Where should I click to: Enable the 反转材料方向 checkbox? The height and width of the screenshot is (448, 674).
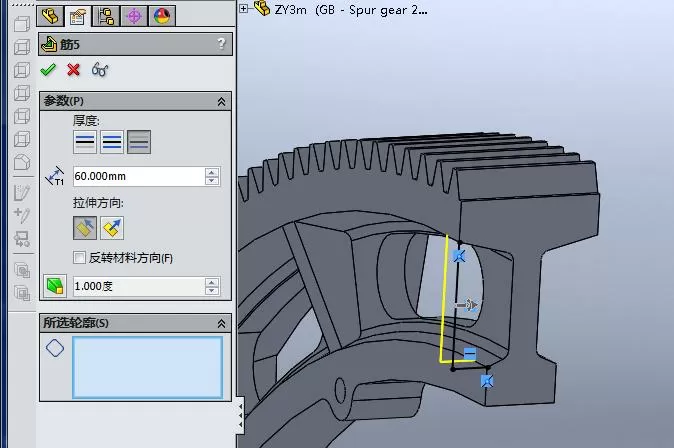pyautogui.click(x=80, y=258)
